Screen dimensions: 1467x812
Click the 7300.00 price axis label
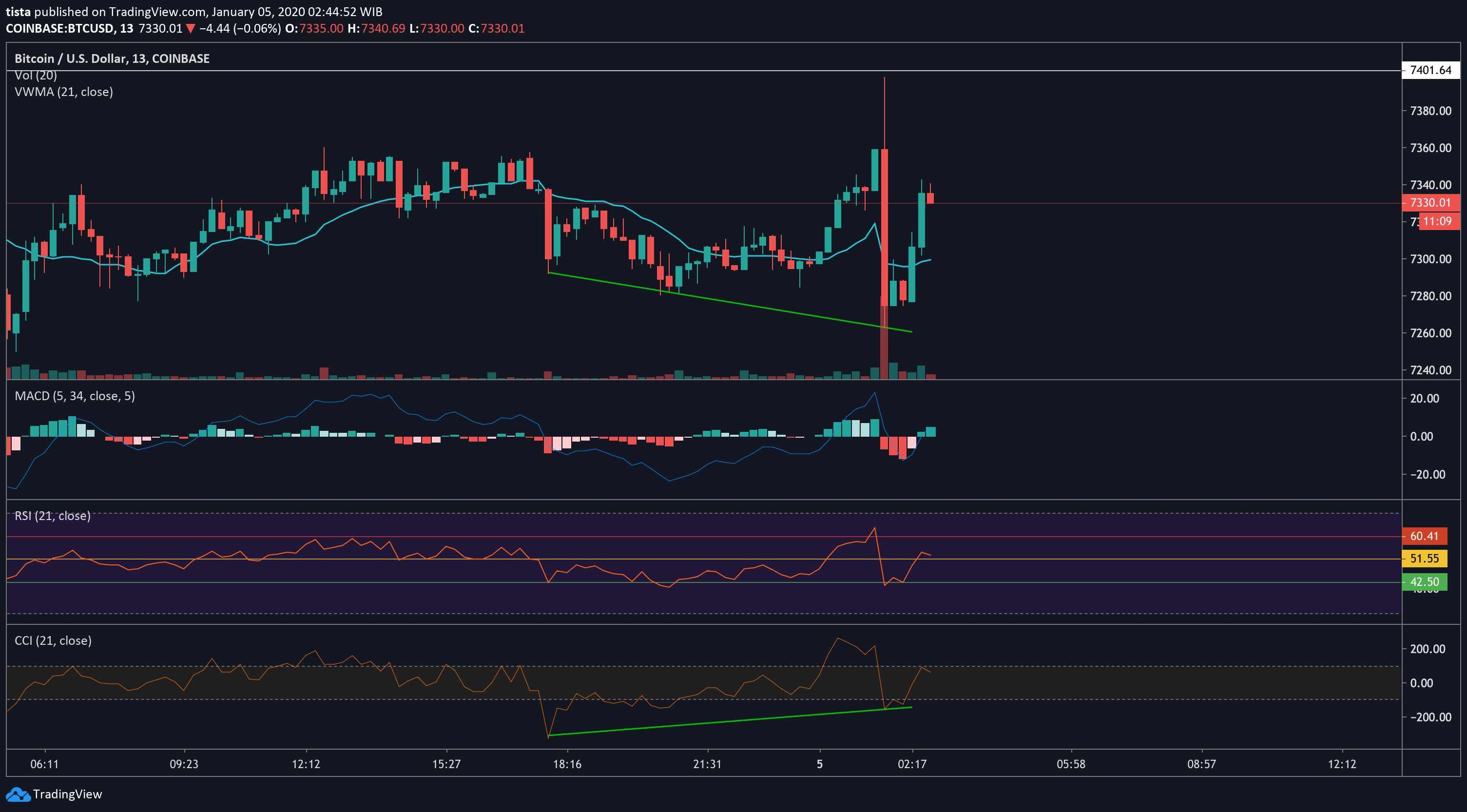click(x=1430, y=259)
